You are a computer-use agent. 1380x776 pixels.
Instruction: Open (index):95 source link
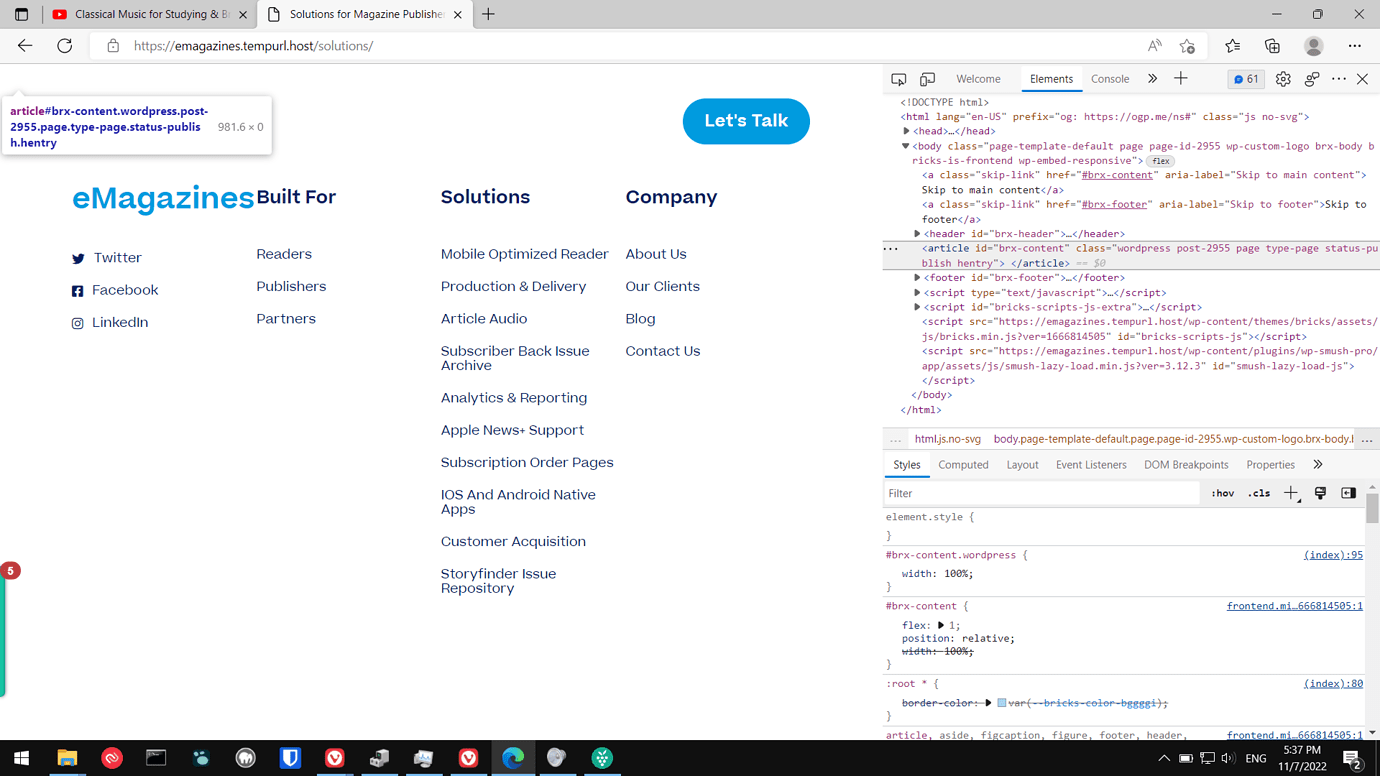[x=1333, y=555]
